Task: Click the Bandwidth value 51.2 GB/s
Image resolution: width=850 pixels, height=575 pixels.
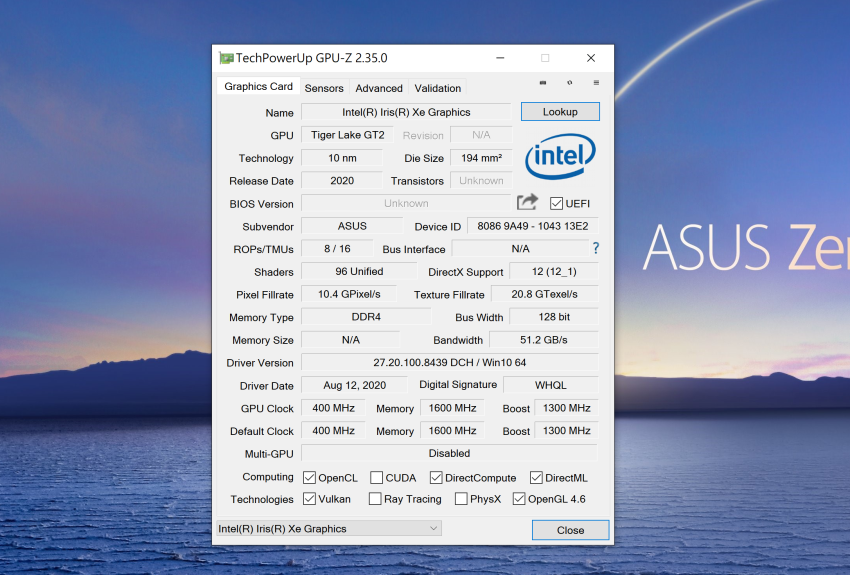Action: tap(544, 340)
